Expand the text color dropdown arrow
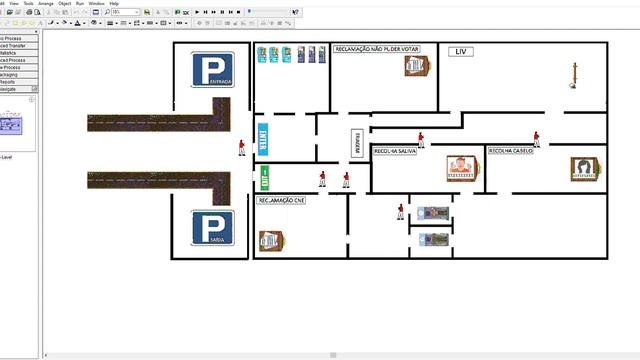 pos(84,23)
